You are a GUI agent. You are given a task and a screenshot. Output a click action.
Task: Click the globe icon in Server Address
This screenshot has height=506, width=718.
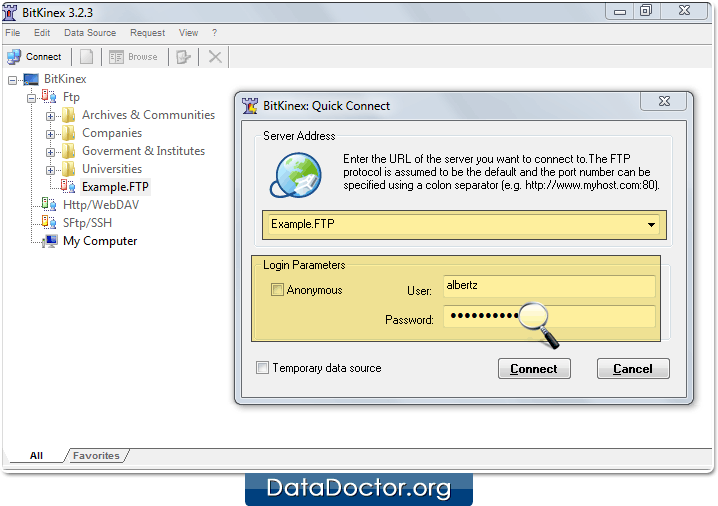296,175
